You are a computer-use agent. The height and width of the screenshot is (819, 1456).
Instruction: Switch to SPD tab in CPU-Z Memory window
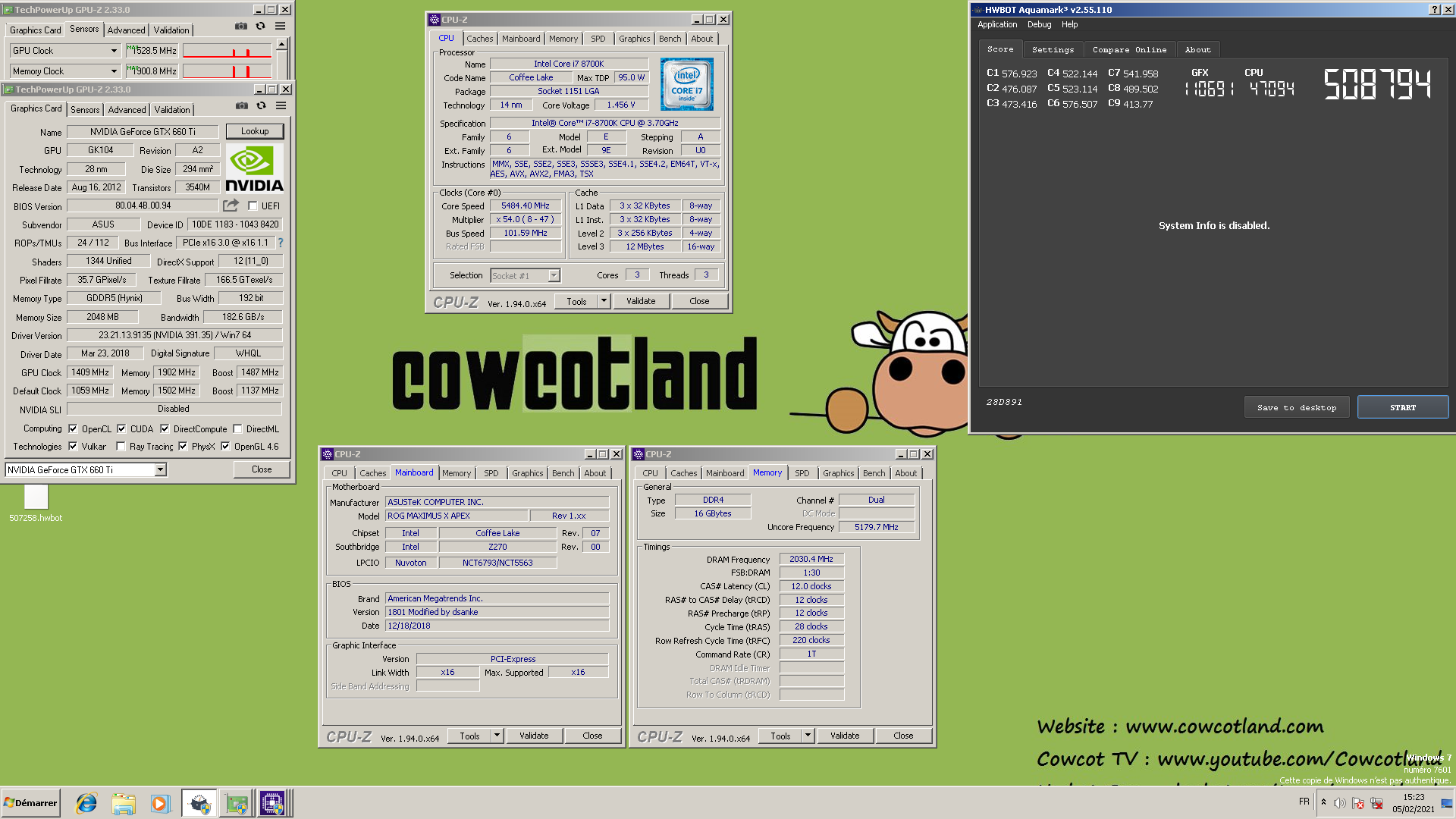click(802, 473)
